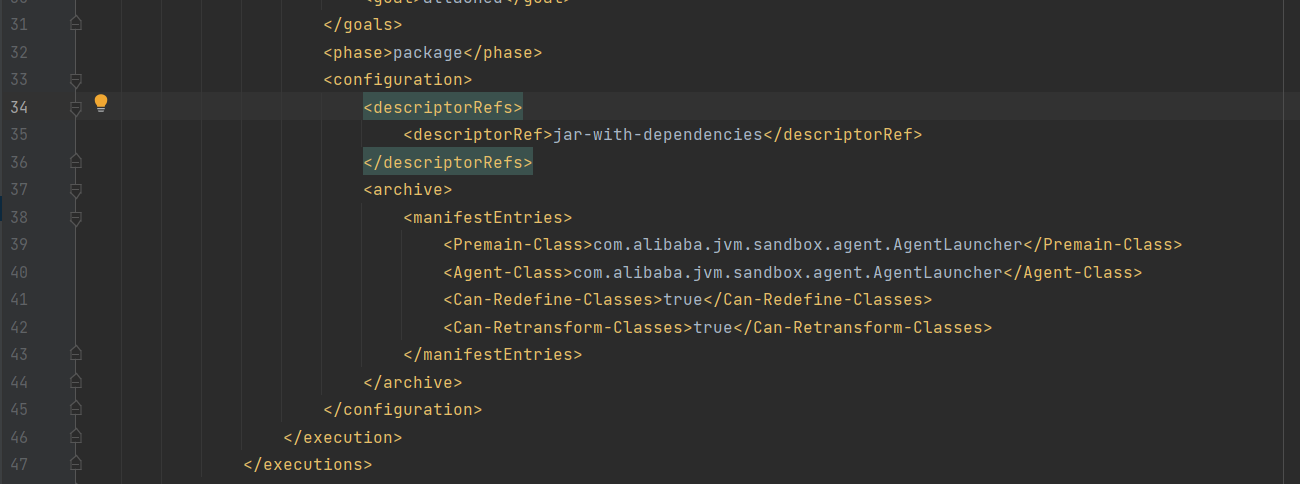Click fold end marker beside closing execution tag
The image size is (1300, 484).
click(x=76, y=437)
